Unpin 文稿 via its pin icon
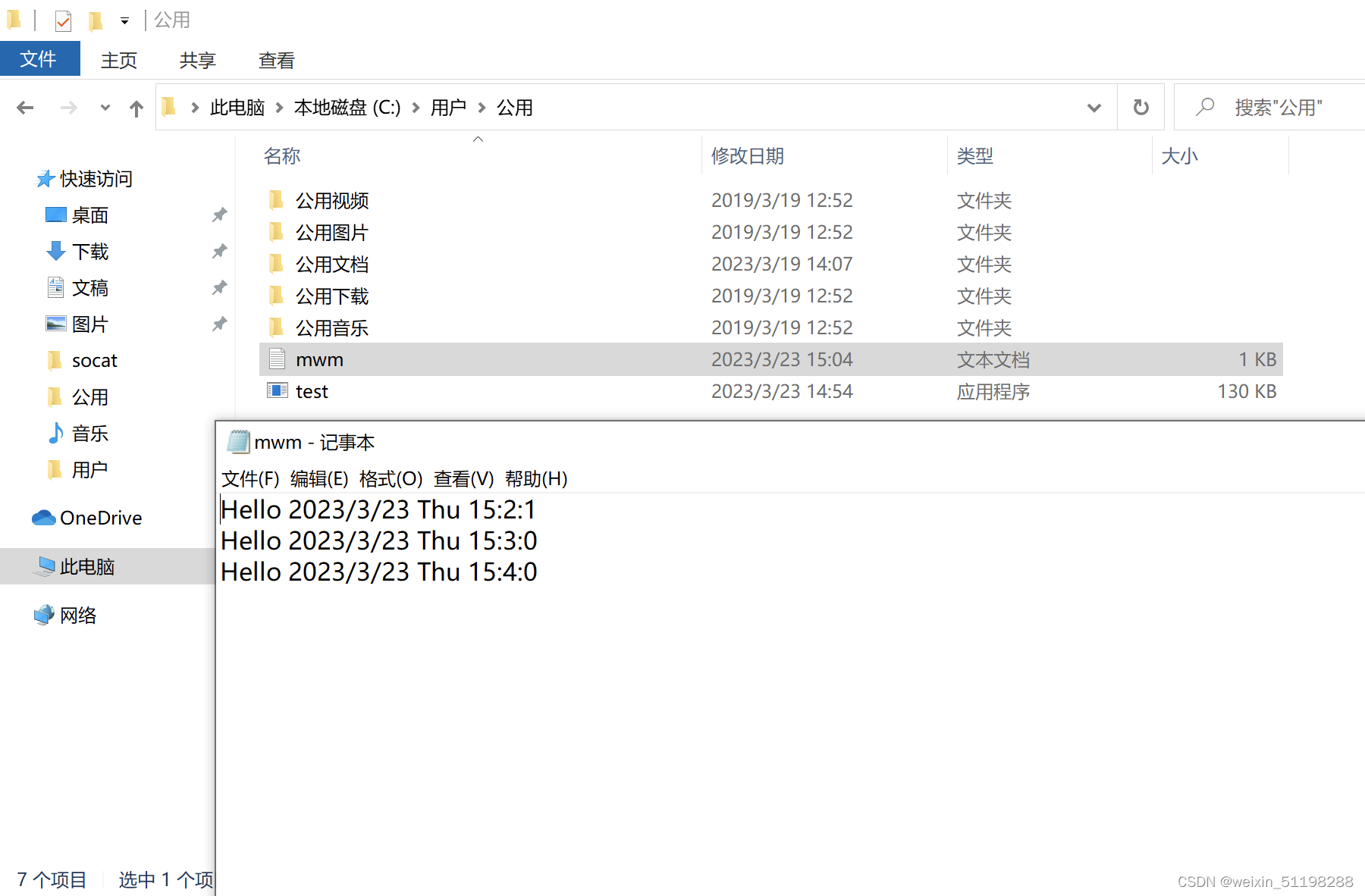This screenshot has height=896, width=1365. tap(220, 288)
